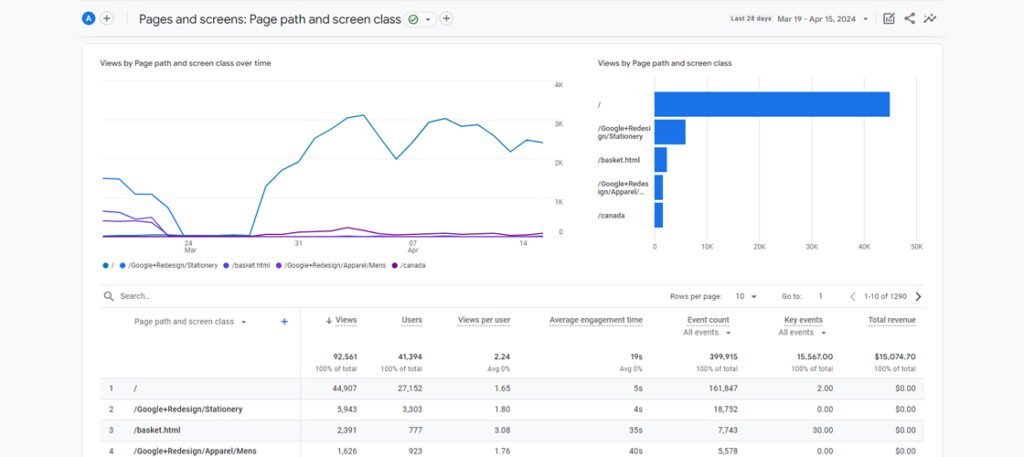Sort table by Views column
This screenshot has width=1024, height=457.
[341, 320]
